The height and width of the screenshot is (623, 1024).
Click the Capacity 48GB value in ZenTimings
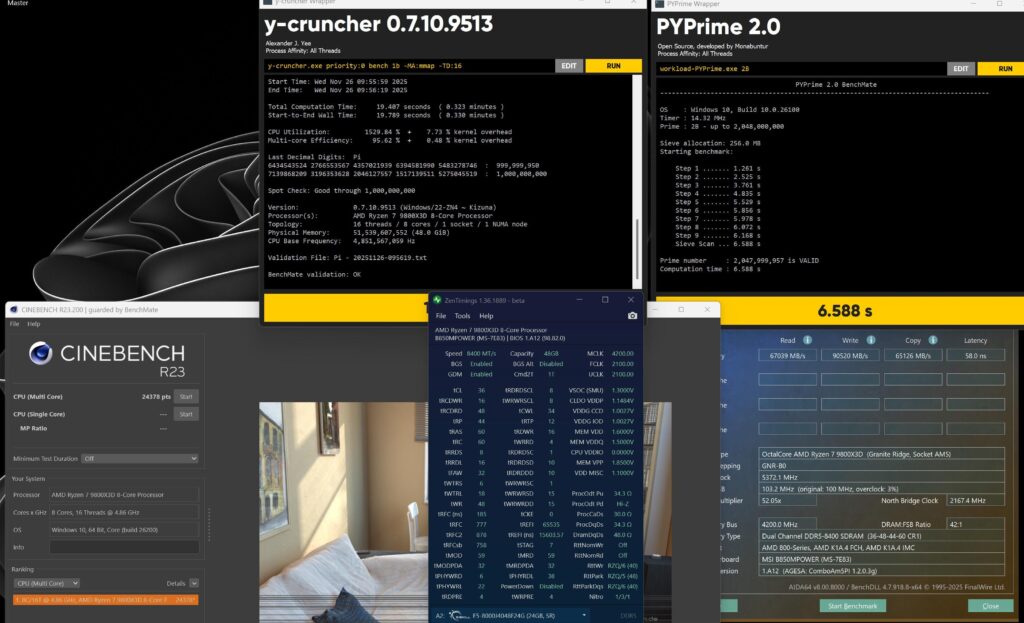coord(551,353)
